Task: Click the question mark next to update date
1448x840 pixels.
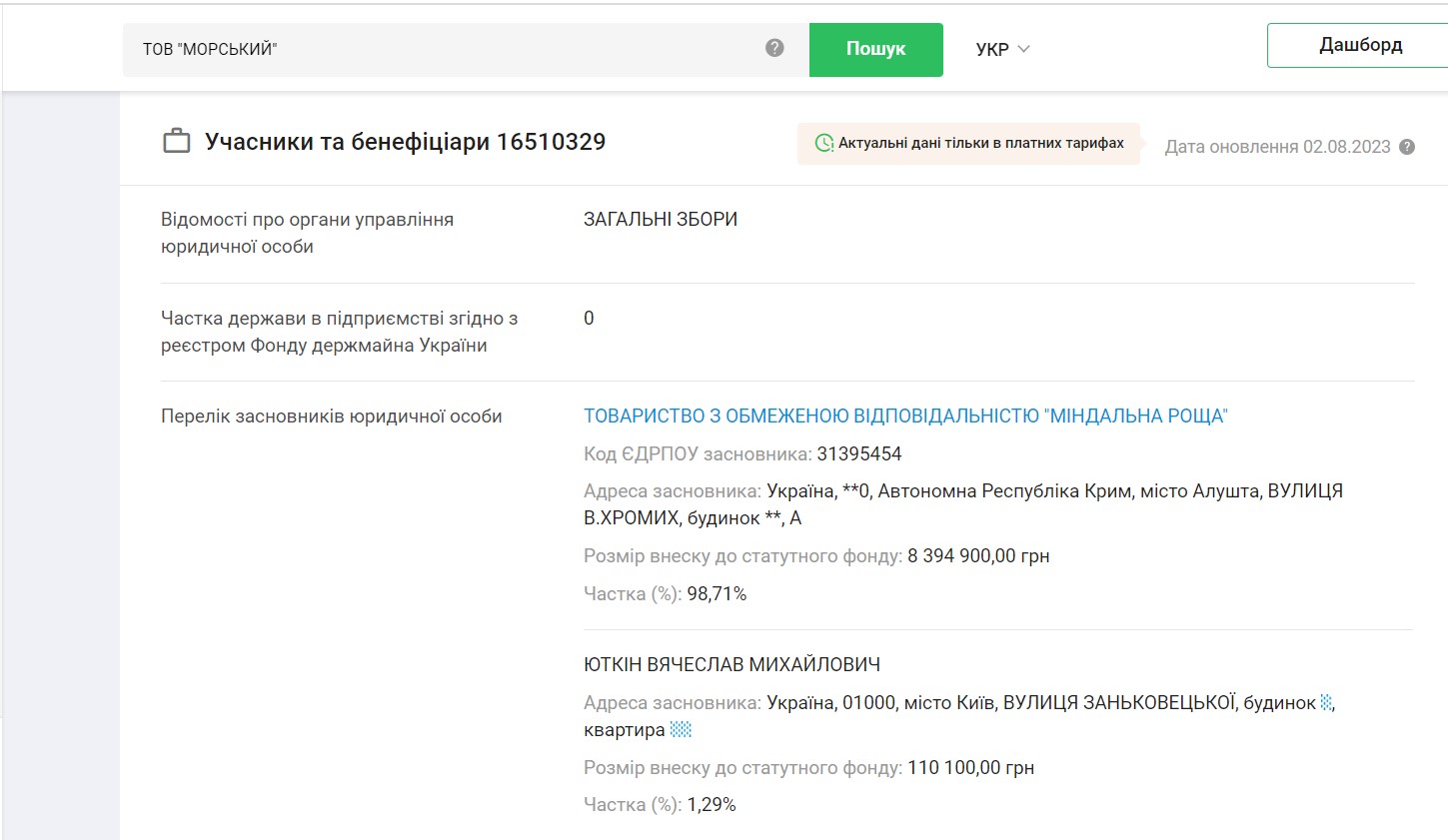Action: click(1407, 147)
